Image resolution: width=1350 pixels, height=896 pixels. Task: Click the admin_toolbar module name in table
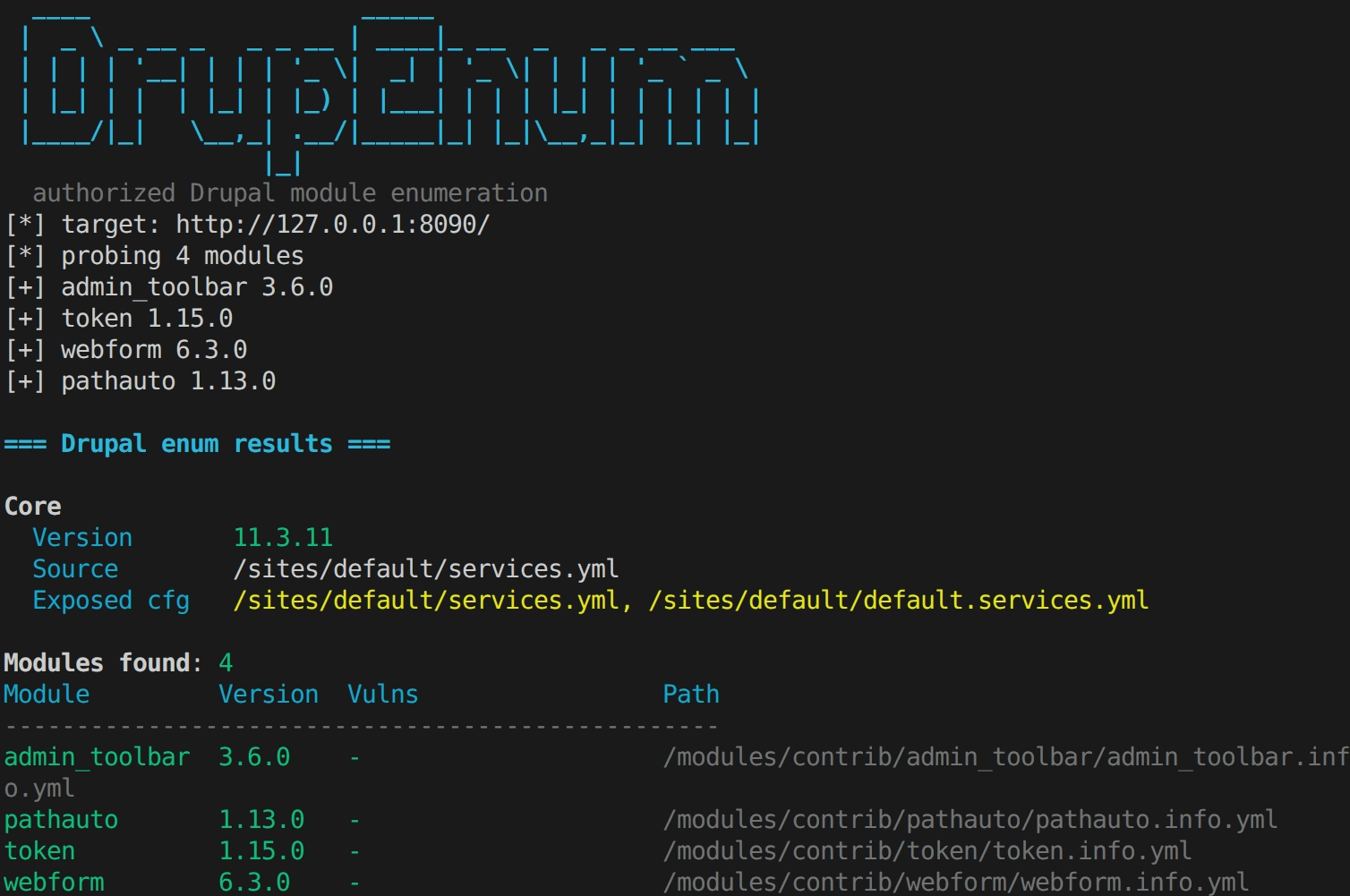click(x=97, y=757)
